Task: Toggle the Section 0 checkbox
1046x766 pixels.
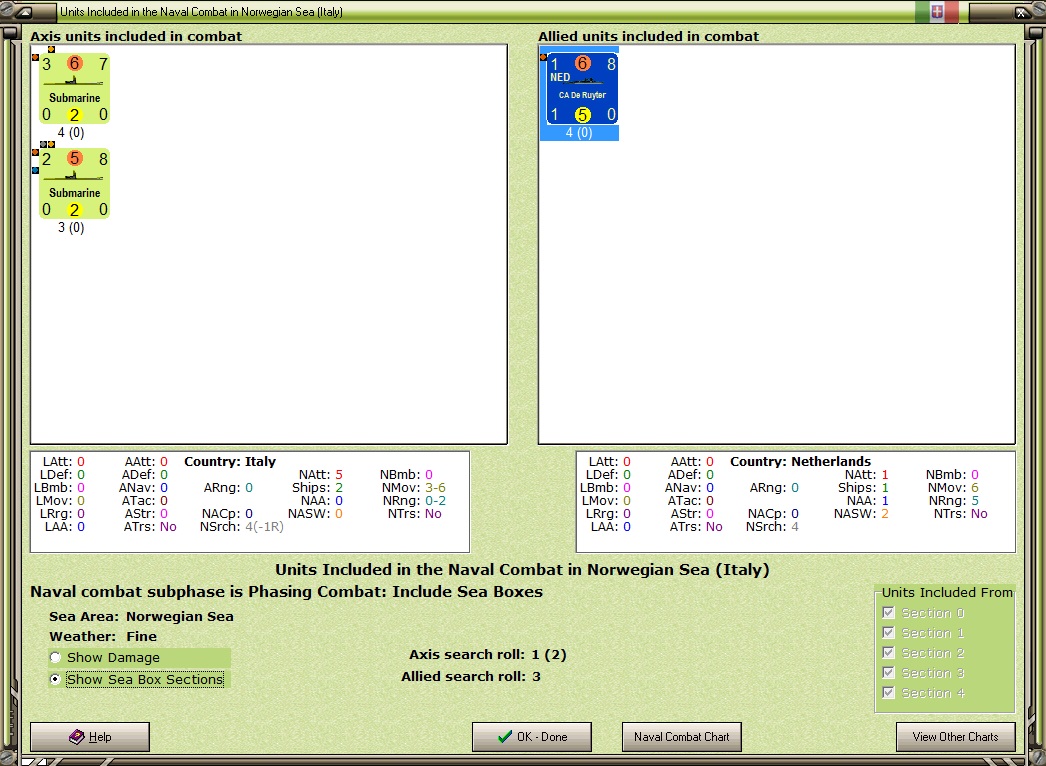Action: (888, 613)
